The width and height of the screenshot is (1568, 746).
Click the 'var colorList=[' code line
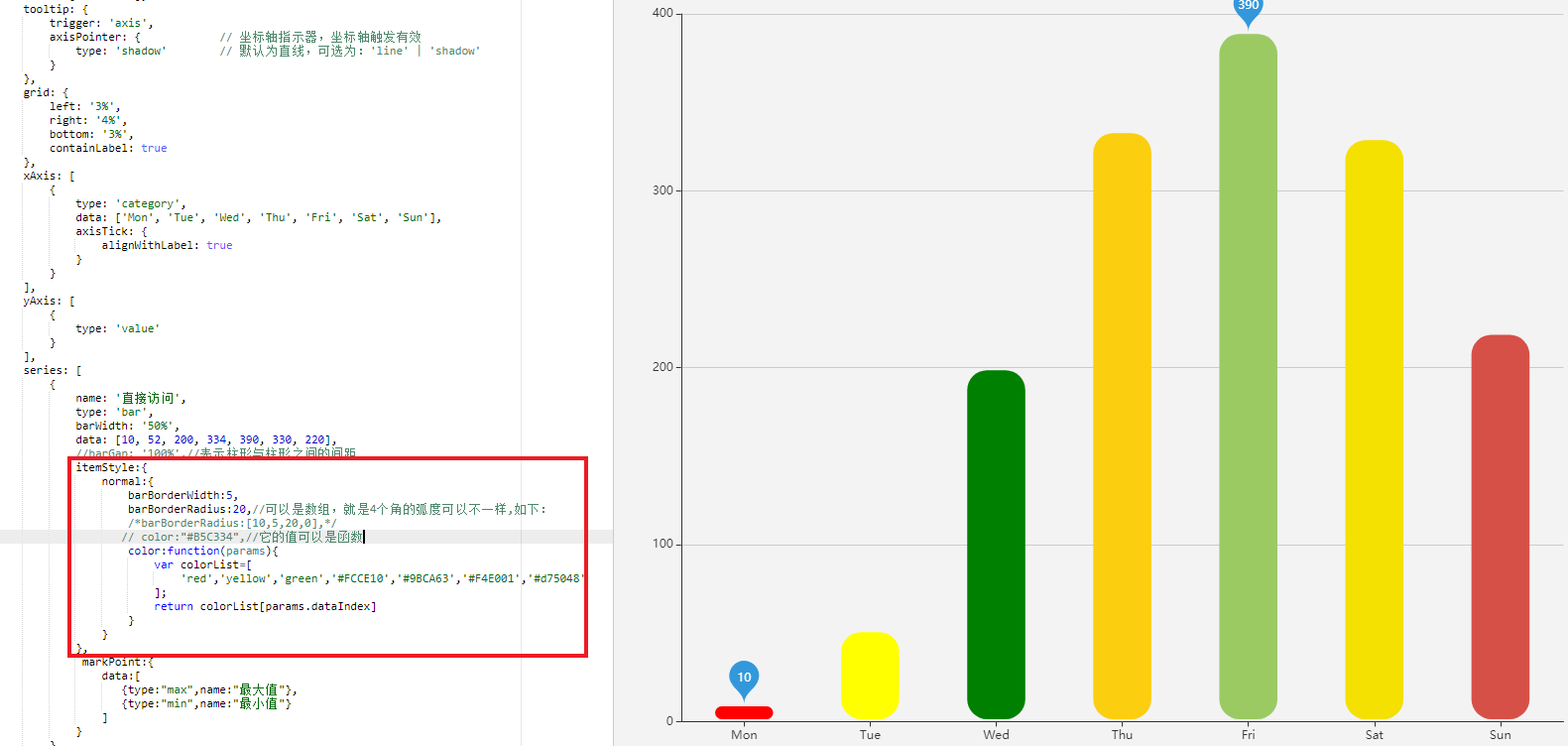point(203,564)
